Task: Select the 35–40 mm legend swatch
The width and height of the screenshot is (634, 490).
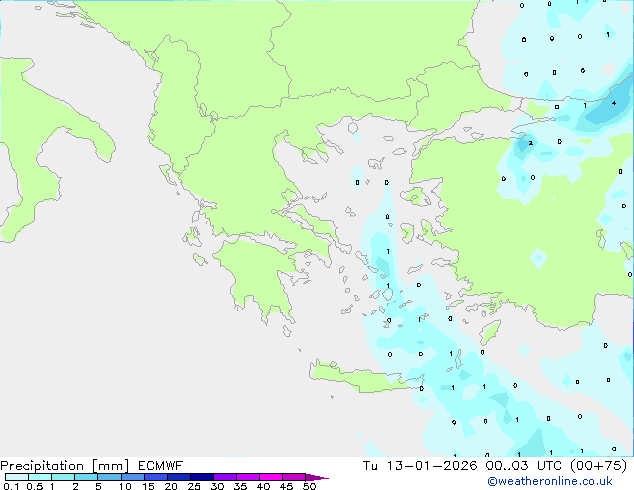Action: pyautogui.click(x=248, y=477)
